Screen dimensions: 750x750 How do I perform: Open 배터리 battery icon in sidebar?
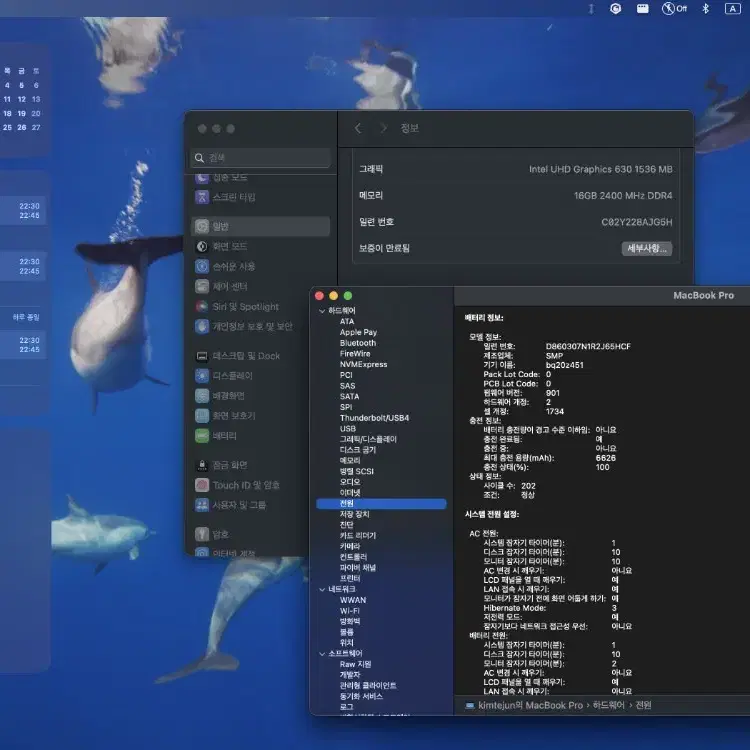(202, 436)
